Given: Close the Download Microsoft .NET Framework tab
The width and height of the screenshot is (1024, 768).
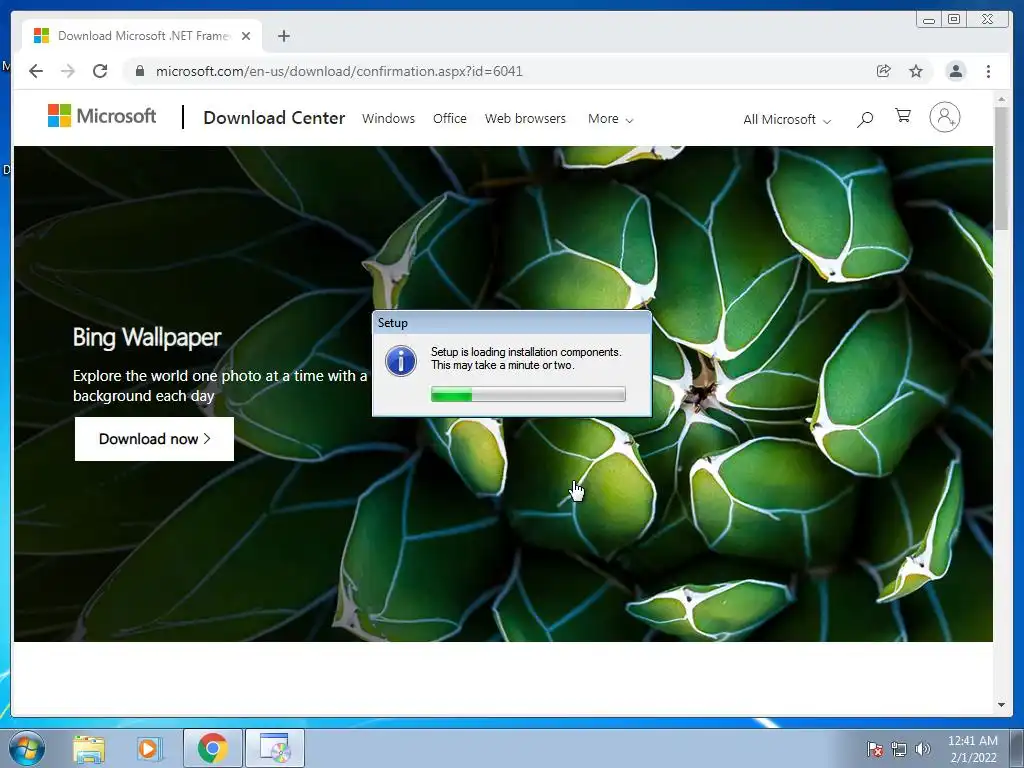Looking at the screenshot, I should 246,36.
